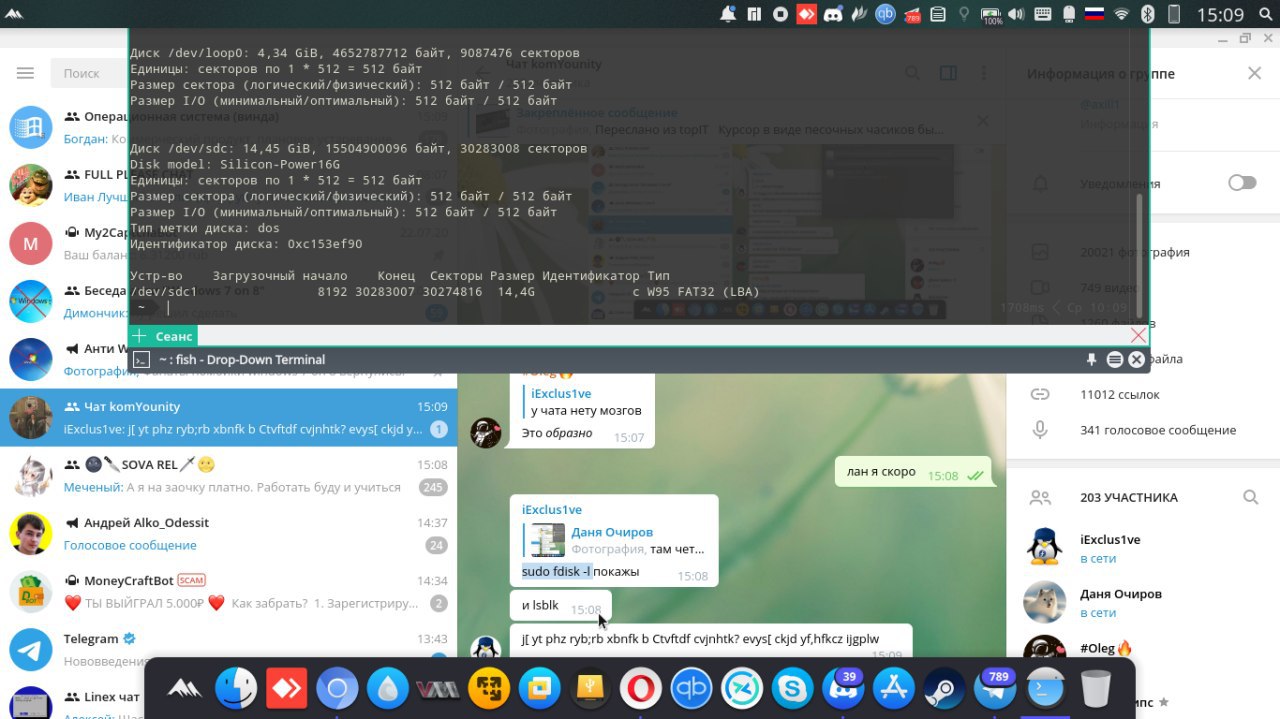Click the qBittorrent tray icon
Image resolution: width=1280 pixels, height=719 pixels.
coord(885,14)
